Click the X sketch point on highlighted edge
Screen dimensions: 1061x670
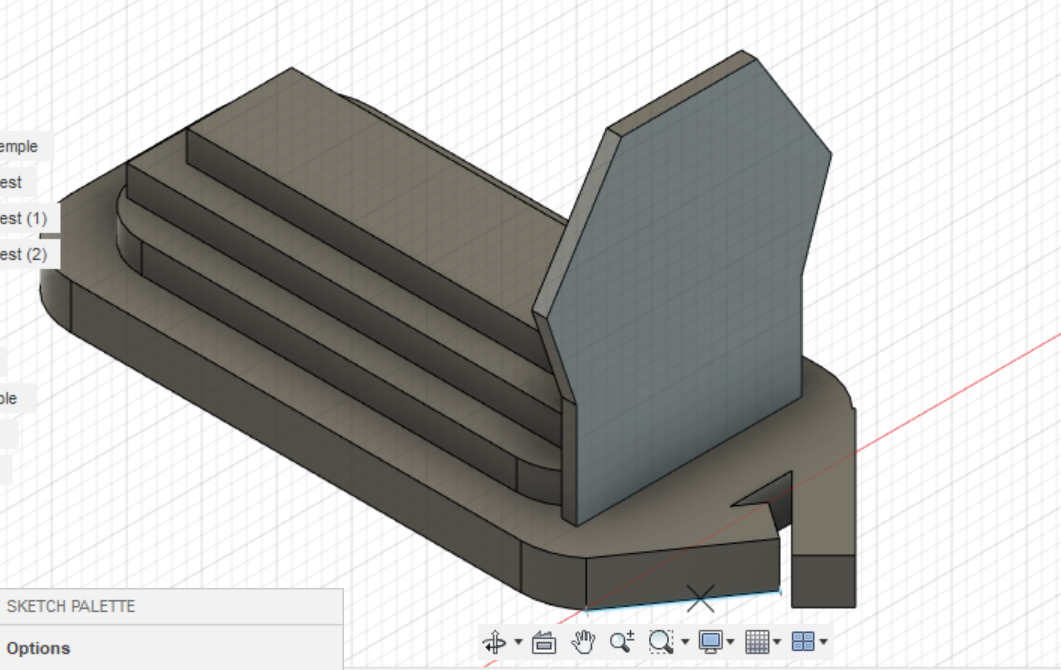[700, 598]
